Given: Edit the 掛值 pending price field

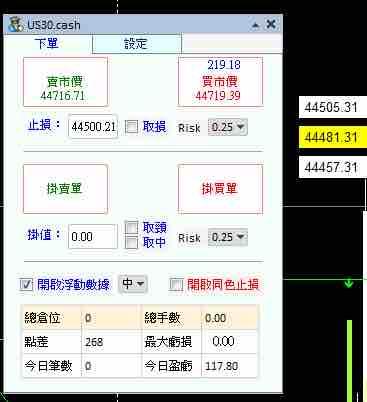Looking at the screenshot, I should click(x=93, y=236).
